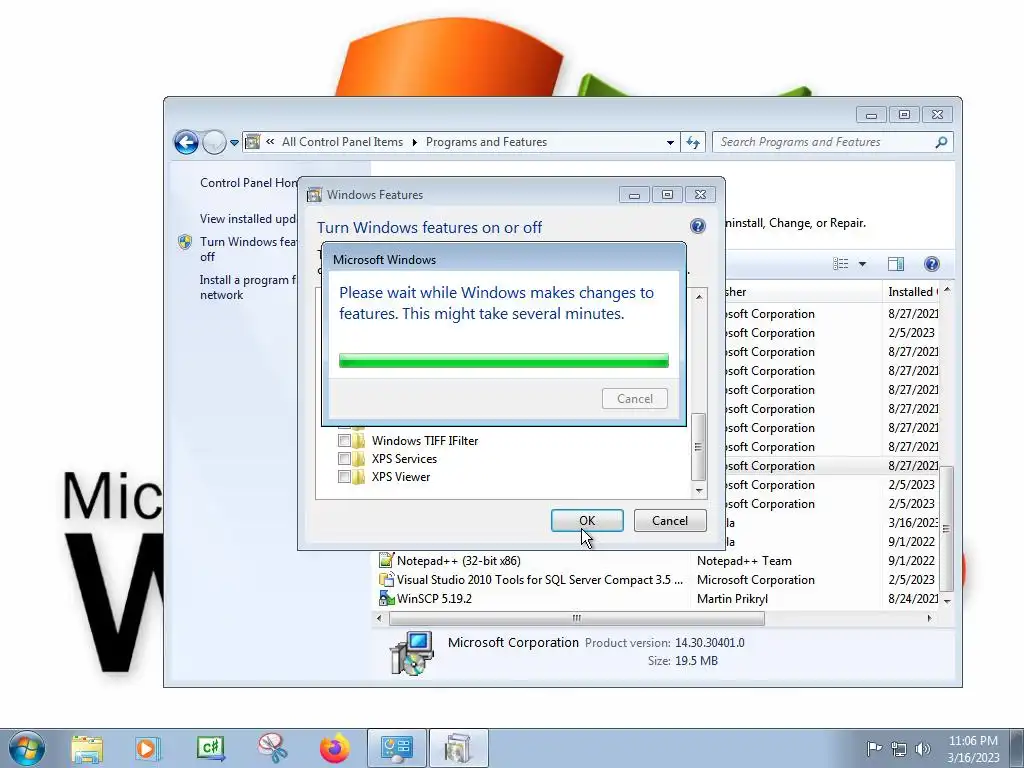Open Turn Windows features on or off link

point(248,249)
